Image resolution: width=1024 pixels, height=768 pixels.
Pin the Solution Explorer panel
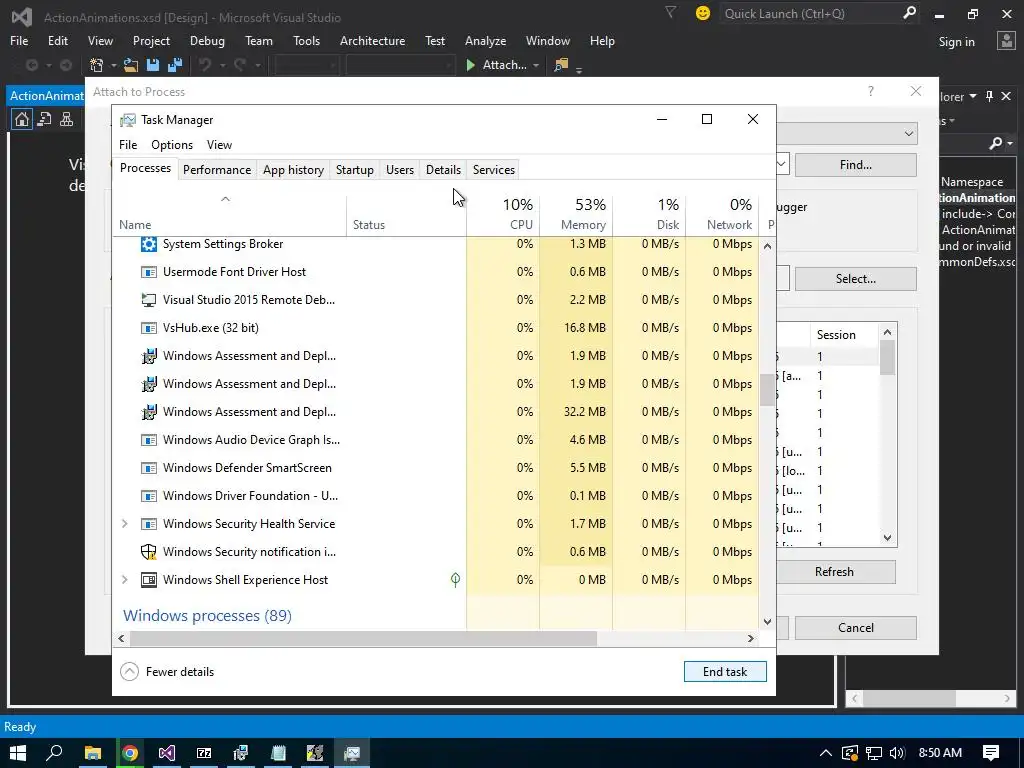(989, 96)
